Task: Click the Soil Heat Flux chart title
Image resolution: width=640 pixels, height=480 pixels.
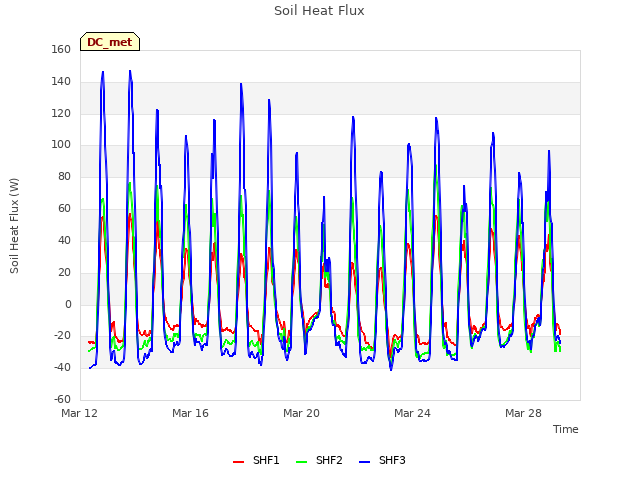Action: pos(319,11)
